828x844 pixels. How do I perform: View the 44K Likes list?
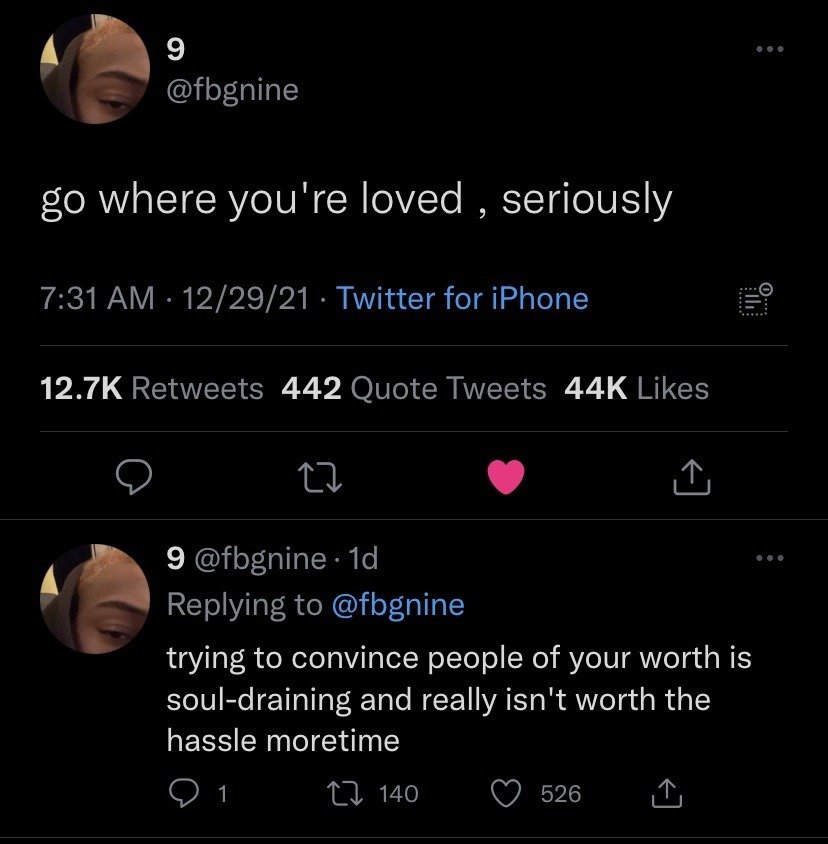point(636,388)
